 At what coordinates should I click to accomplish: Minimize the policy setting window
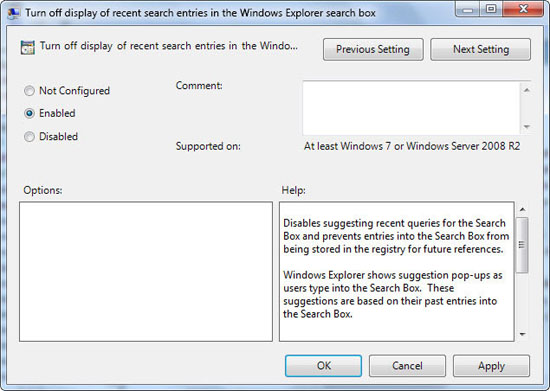click(468, 9)
